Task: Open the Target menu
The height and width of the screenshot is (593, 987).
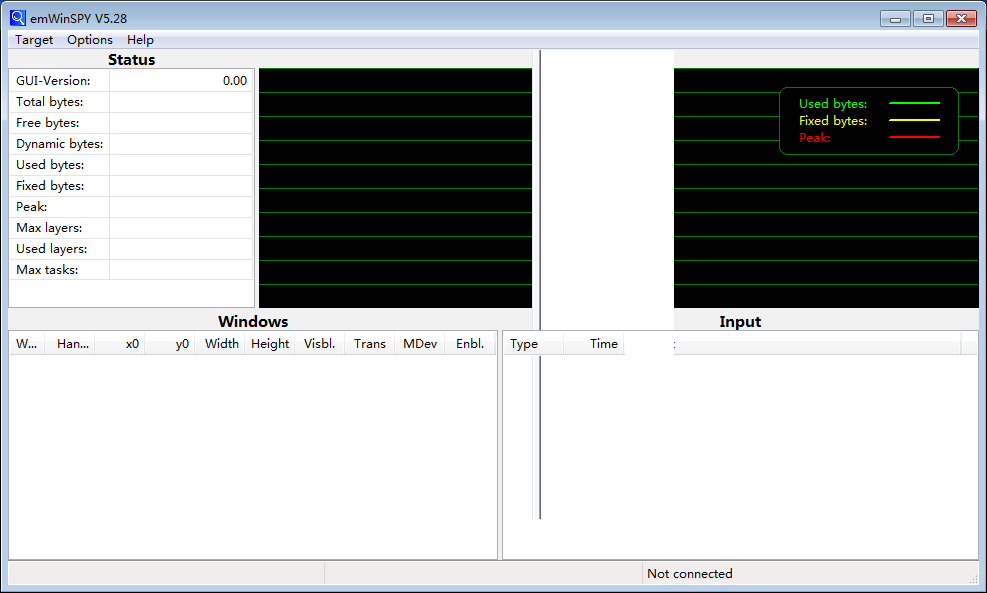Action: coord(34,40)
